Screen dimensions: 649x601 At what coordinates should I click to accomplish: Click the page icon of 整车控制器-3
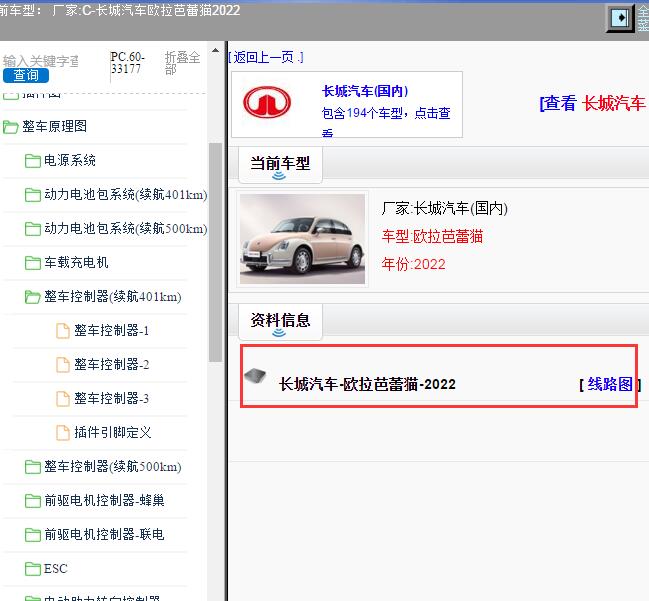(62, 399)
